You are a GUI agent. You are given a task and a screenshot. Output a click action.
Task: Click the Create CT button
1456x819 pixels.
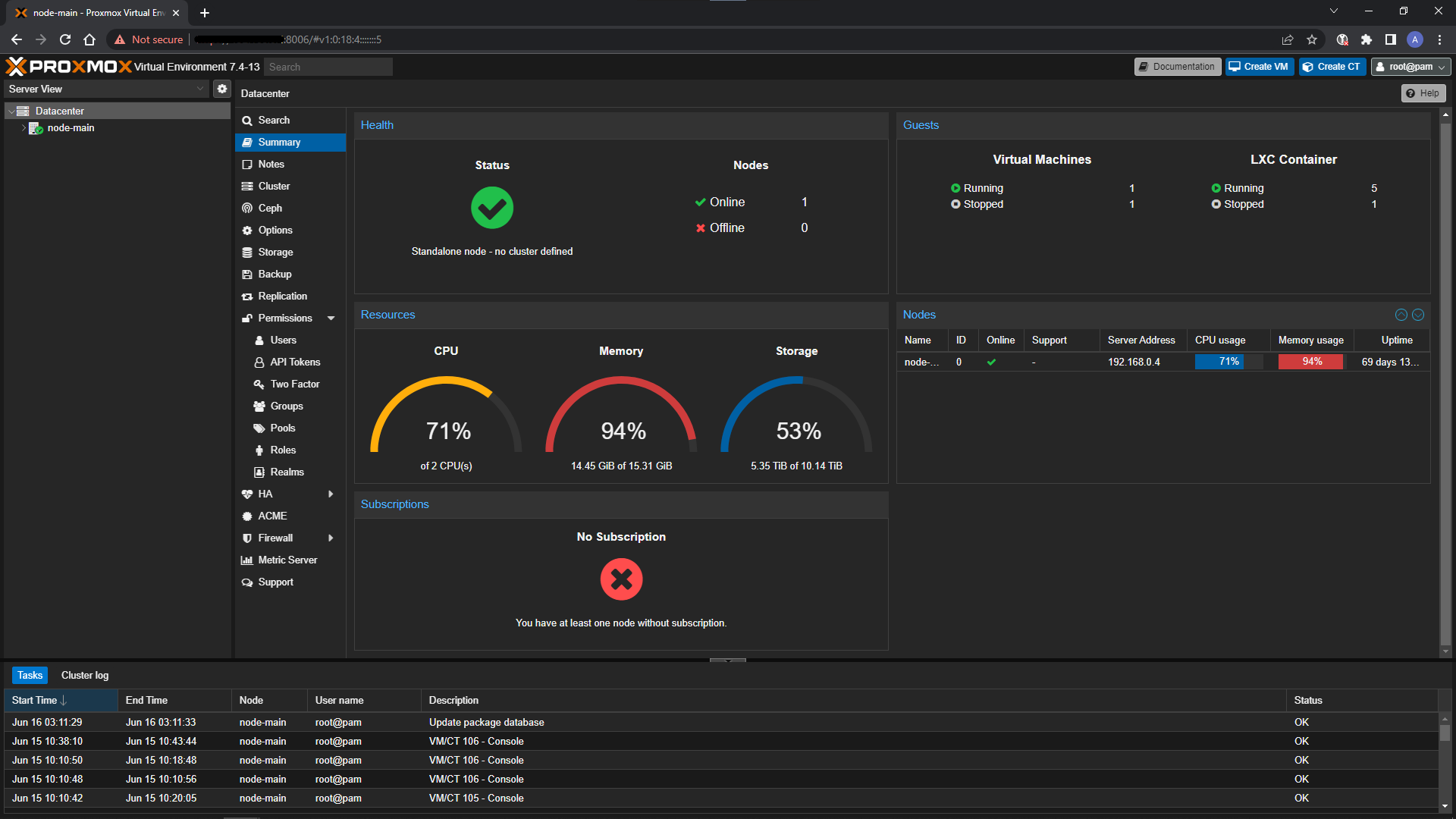[1332, 67]
